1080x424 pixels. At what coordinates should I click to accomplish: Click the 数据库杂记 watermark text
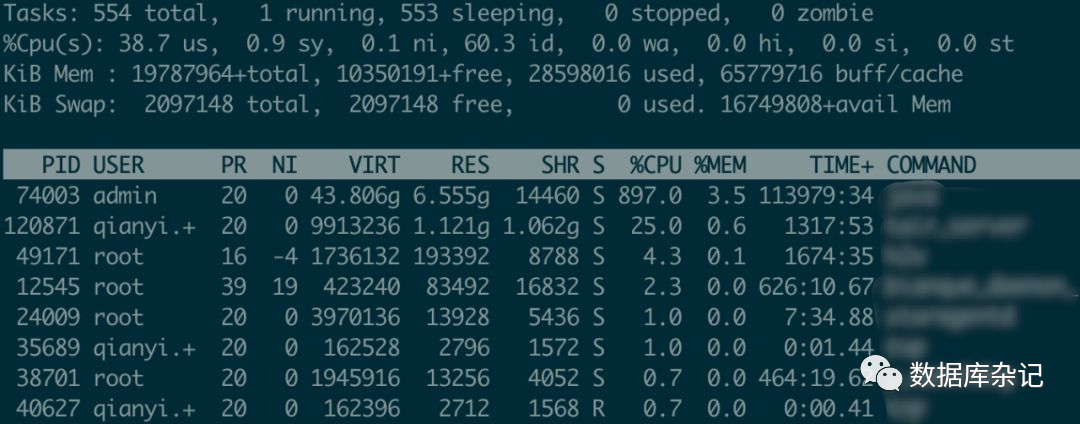click(x=976, y=375)
